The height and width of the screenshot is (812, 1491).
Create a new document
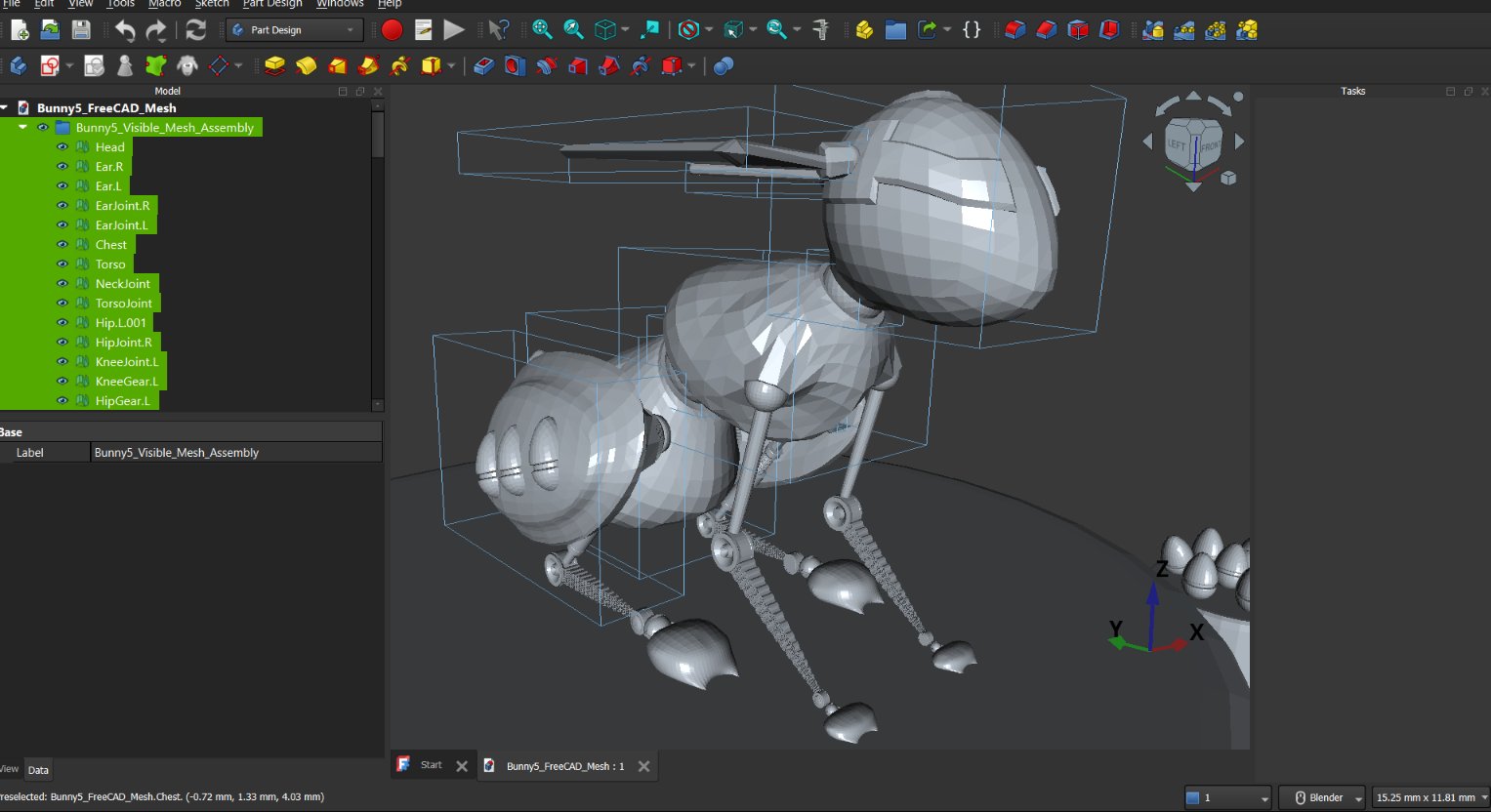(x=19, y=30)
